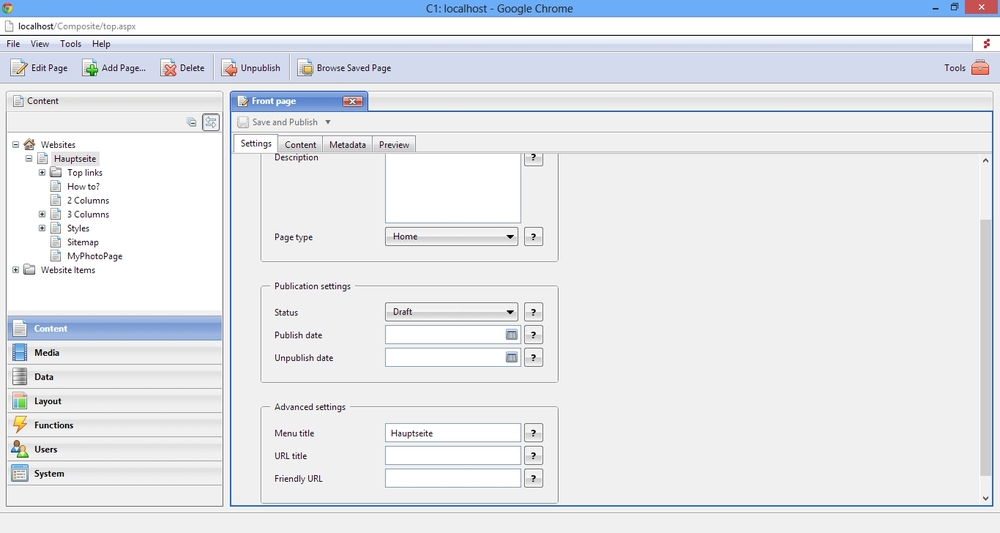Toggle the tree lock-to-editor button
Image resolution: width=1000 pixels, height=533 pixels.
pos(211,122)
